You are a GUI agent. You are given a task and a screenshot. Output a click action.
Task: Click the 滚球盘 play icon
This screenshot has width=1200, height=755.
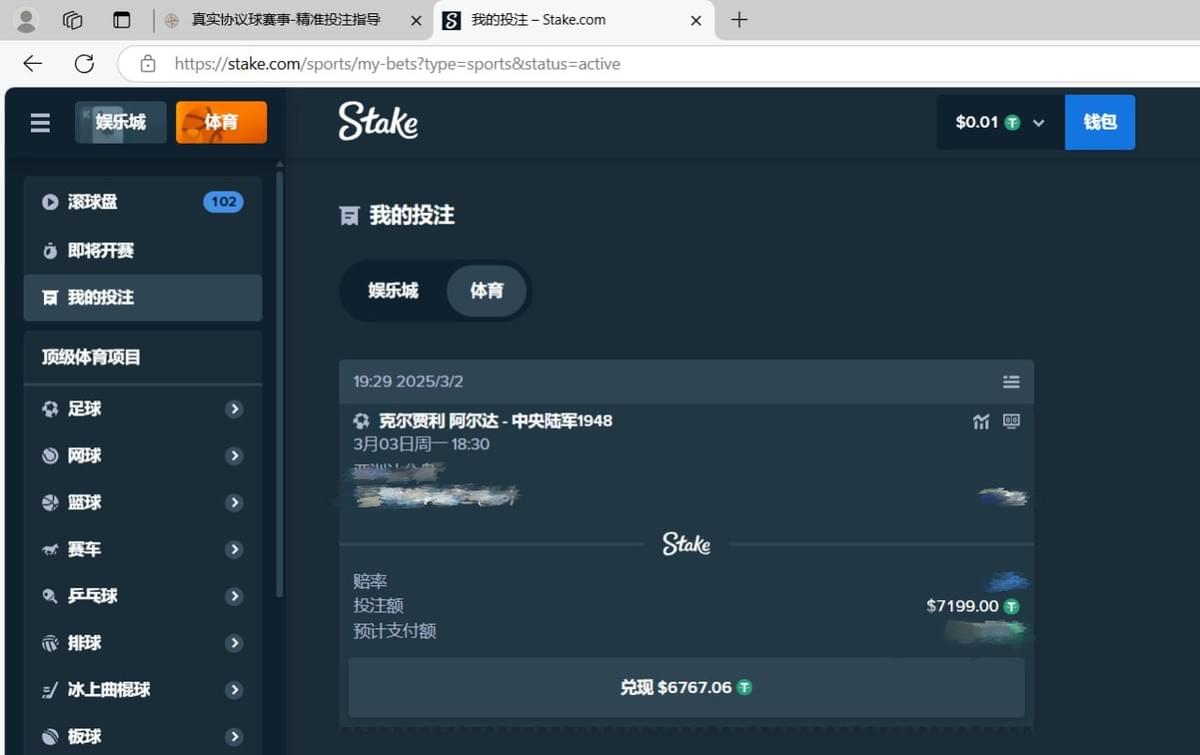(50, 202)
